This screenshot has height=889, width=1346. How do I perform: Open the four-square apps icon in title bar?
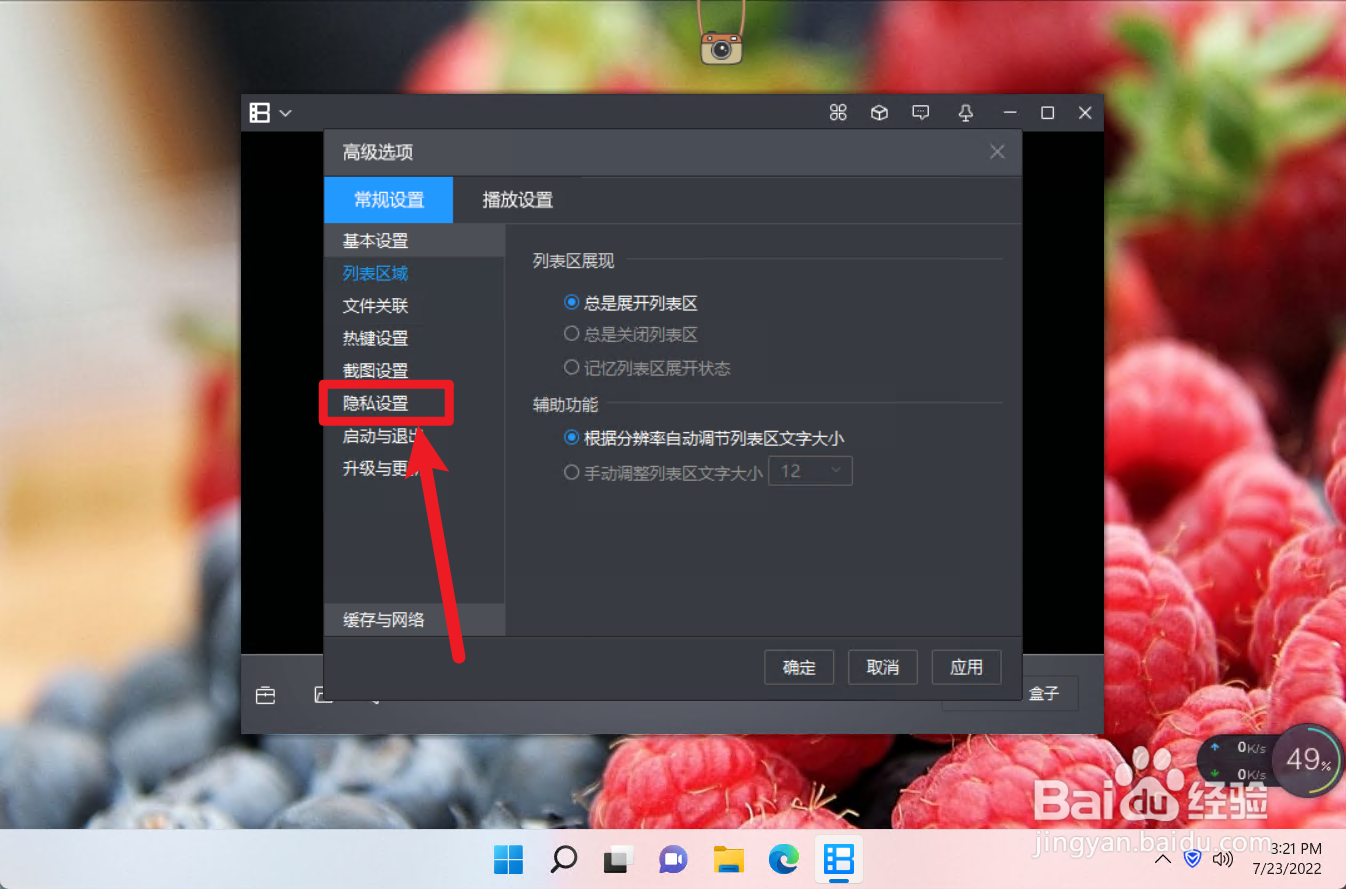(838, 113)
